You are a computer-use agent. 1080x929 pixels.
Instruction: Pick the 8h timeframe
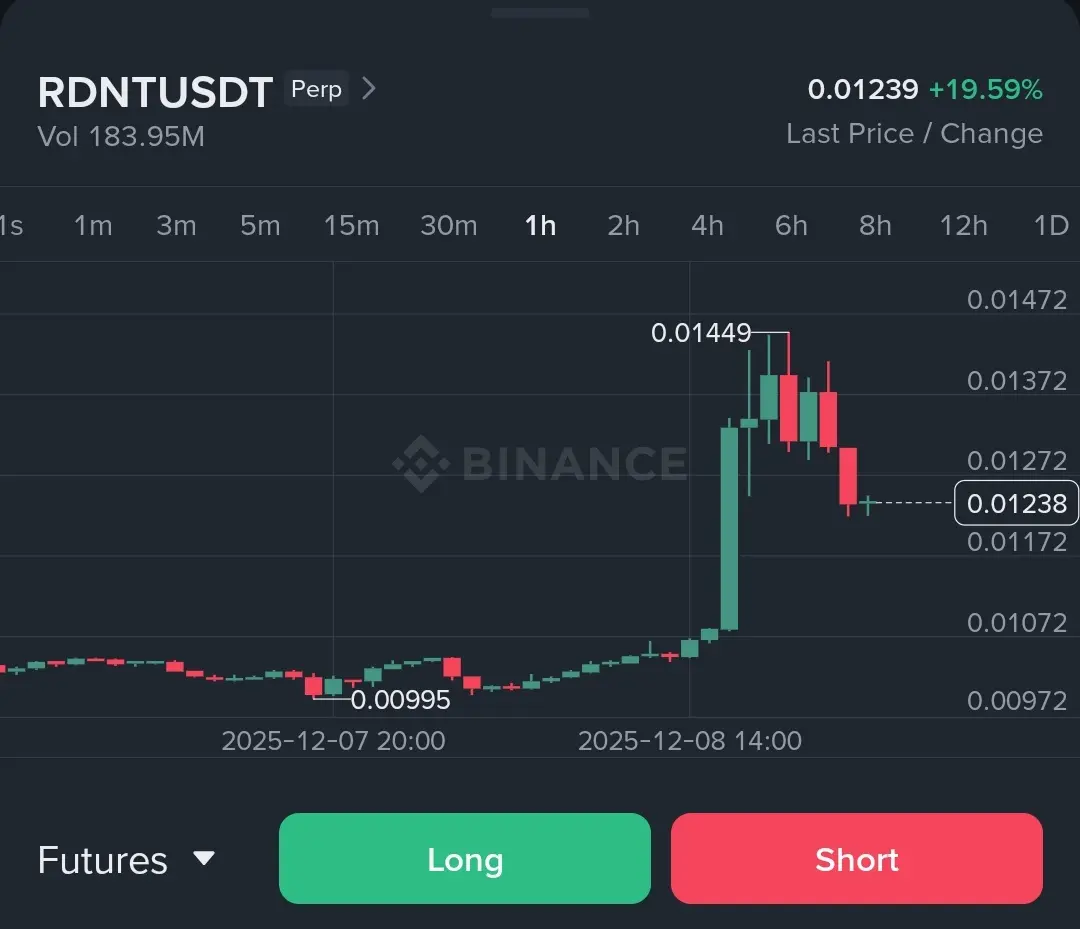click(875, 225)
